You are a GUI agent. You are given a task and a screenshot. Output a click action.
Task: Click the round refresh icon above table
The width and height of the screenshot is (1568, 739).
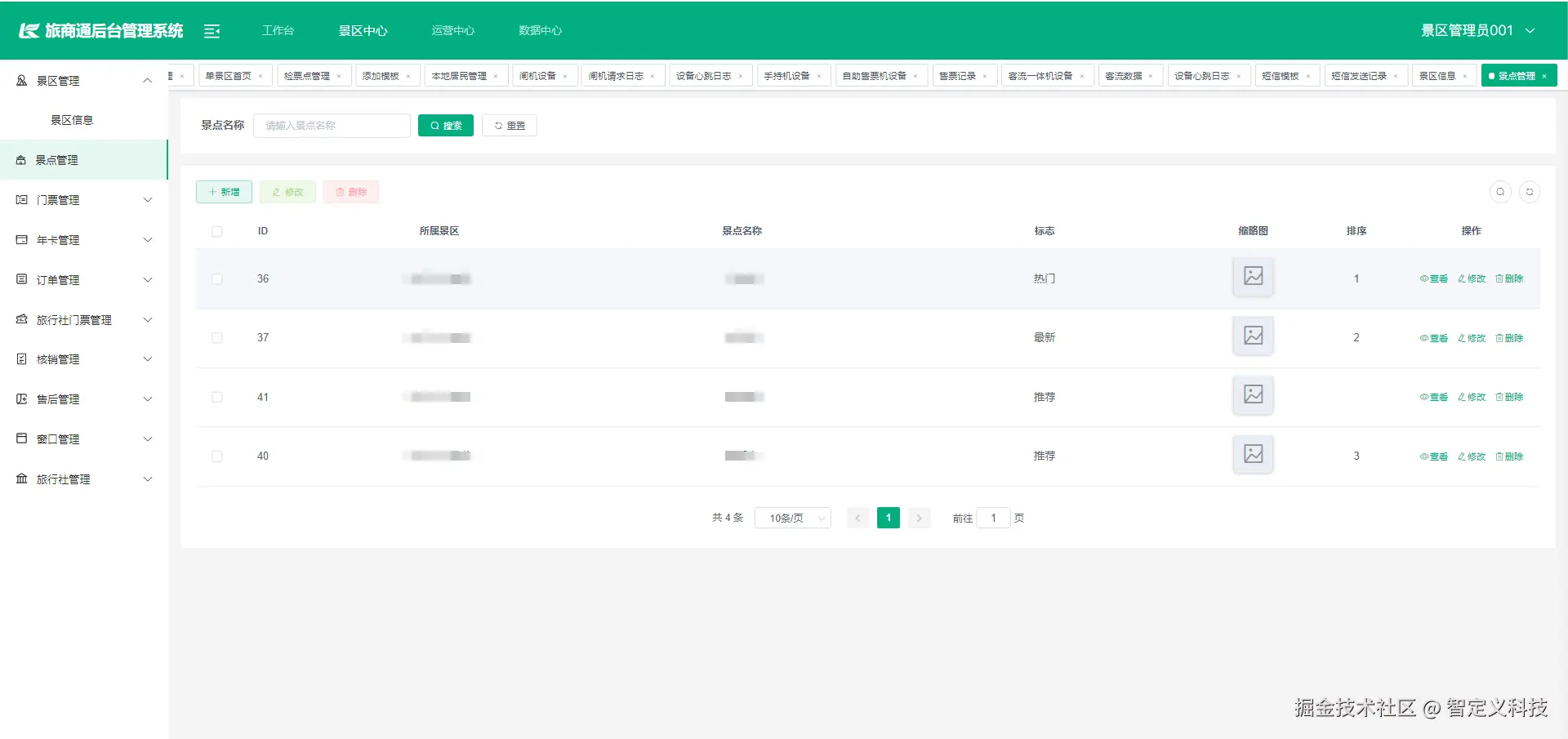1530,192
